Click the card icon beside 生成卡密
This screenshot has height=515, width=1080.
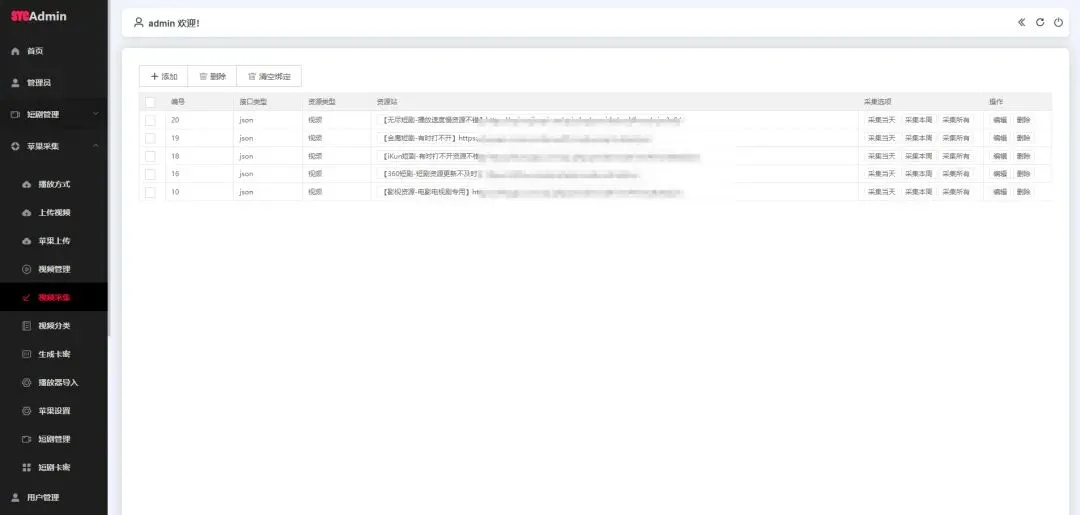27,354
